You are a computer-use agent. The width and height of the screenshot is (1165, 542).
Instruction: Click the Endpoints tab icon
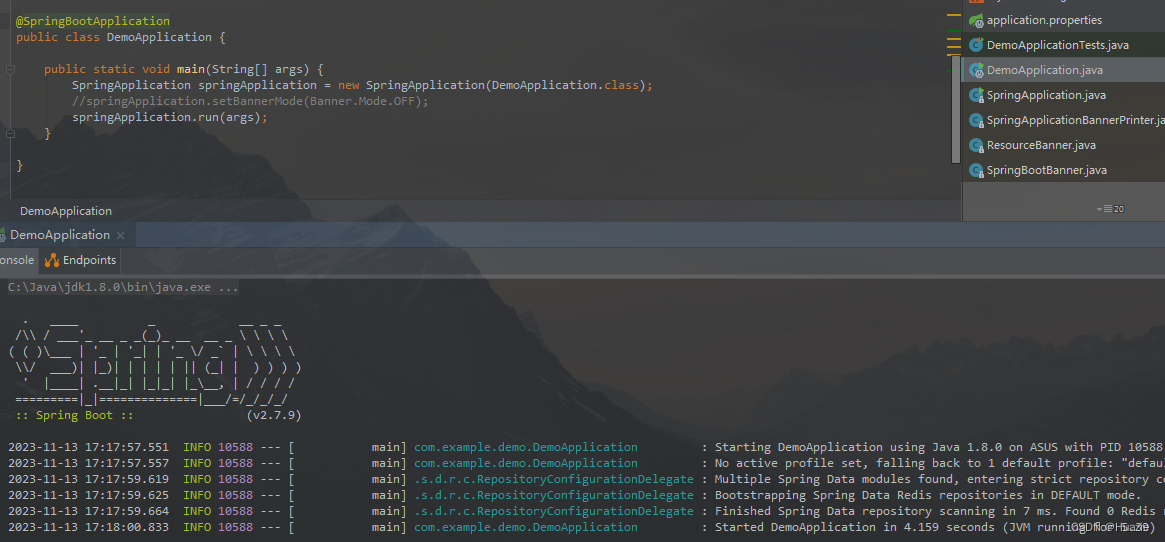tap(51, 260)
